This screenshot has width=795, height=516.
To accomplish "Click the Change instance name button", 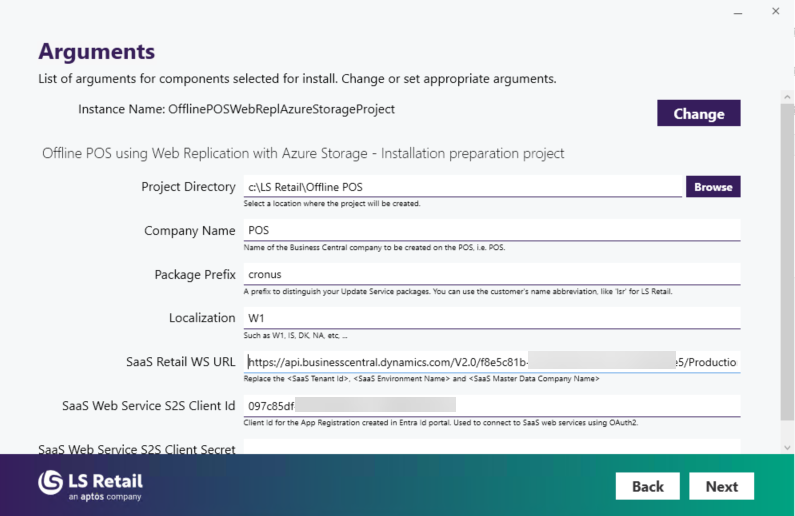I will click(x=698, y=113).
